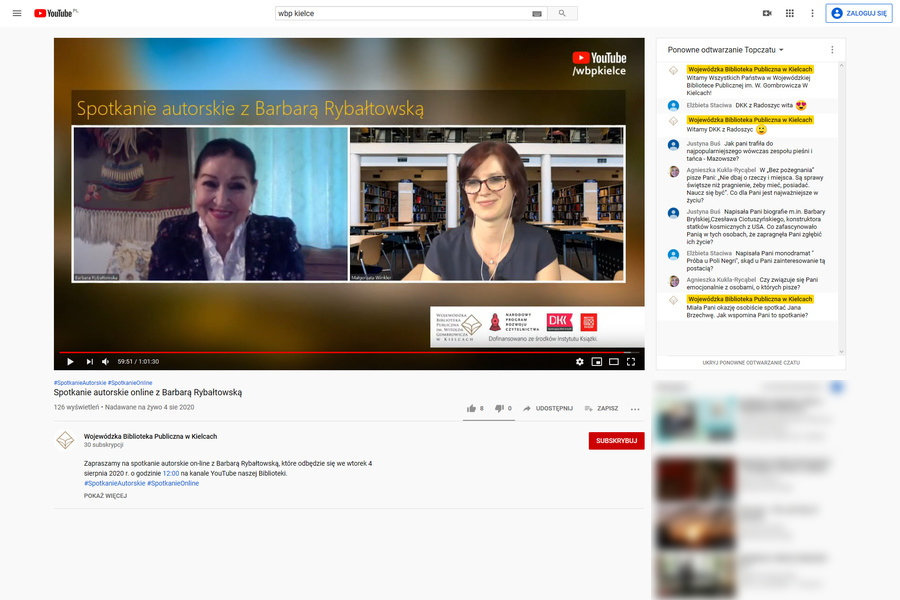This screenshot has width=900, height=600.
Task: Subscribe with the red SUBSKRYBUJ button
Action: (x=616, y=440)
